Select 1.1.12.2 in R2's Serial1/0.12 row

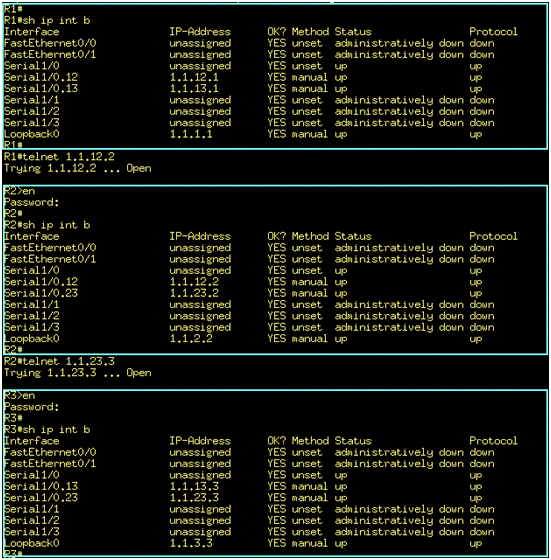click(x=194, y=282)
